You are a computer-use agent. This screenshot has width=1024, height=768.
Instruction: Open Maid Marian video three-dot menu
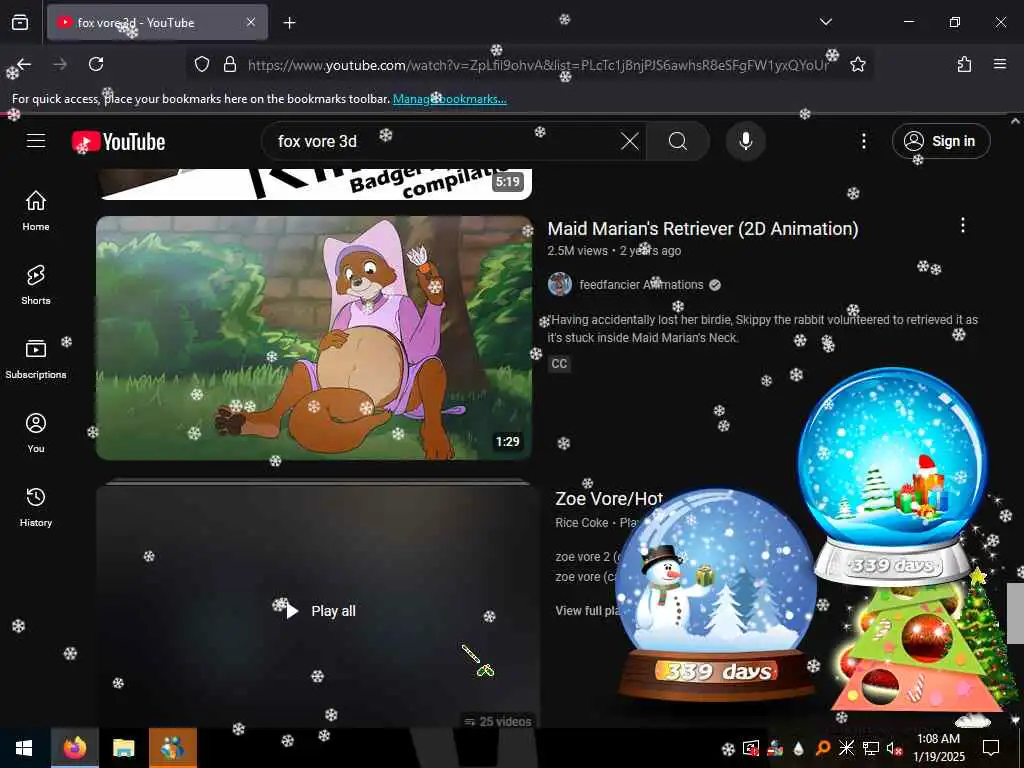point(963,225)
